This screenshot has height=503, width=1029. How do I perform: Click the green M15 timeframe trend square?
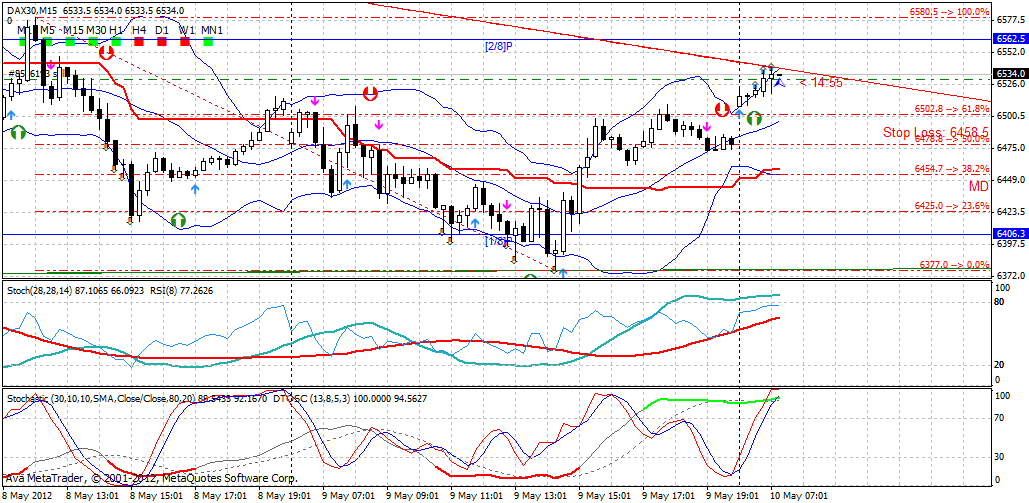[69, 41]
